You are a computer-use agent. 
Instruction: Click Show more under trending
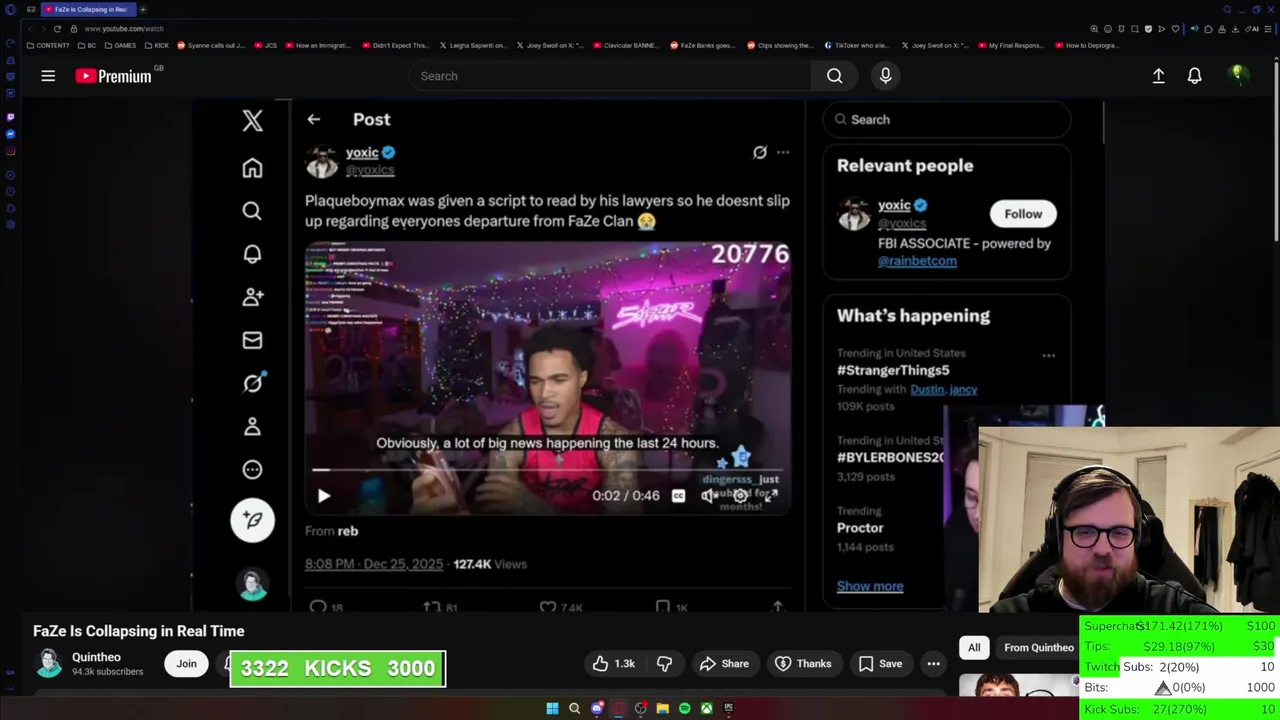[870, 587]
